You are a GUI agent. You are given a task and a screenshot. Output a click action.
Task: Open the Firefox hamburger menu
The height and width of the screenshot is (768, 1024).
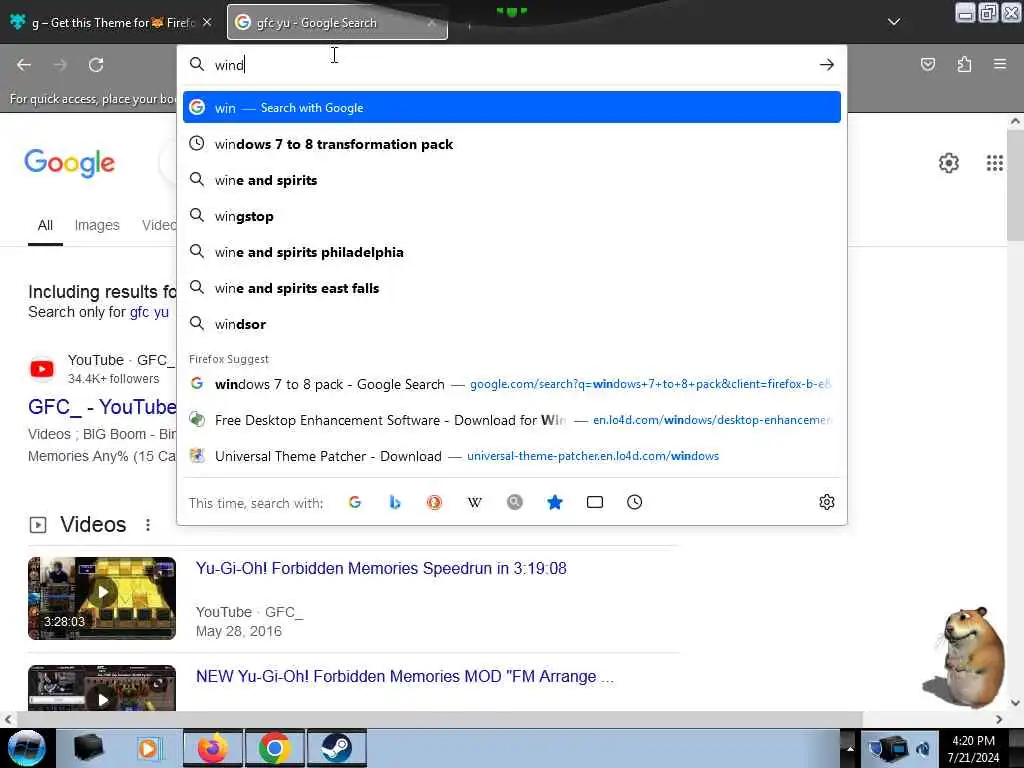(x=1000, y=64)
